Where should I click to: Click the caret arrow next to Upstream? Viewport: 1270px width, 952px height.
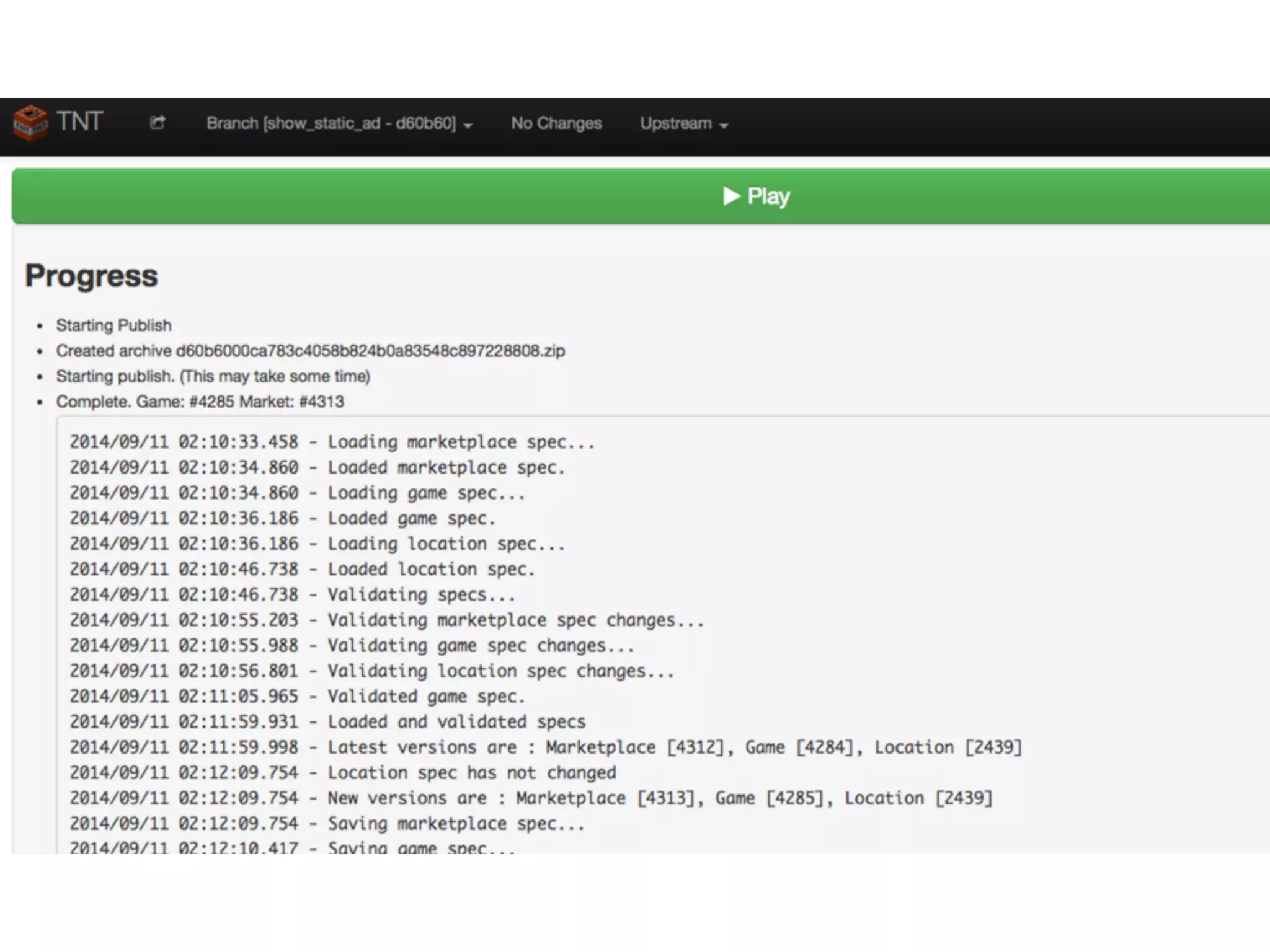click(x=724, y=125)
